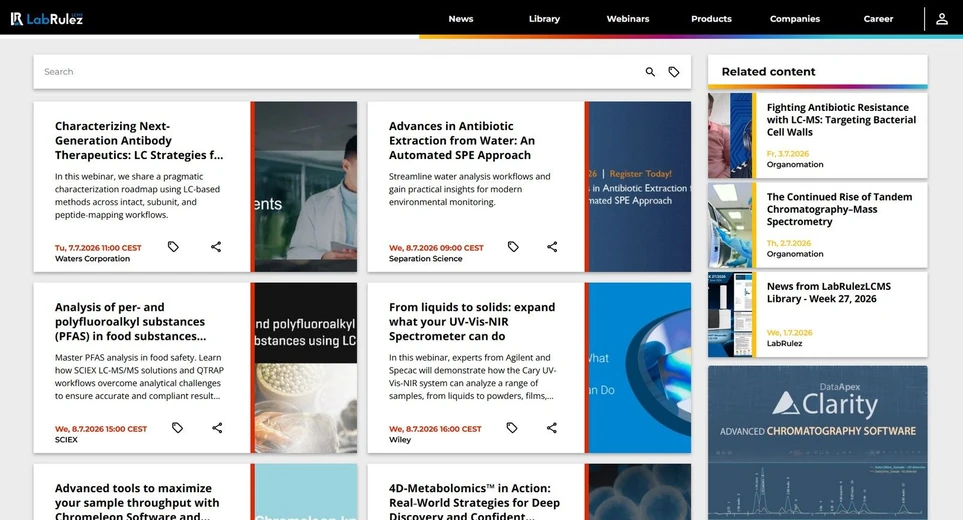963x520 pixels.
Task: Open The Continued Rise of Tandem Chromatography article
Action: pos(839,209)
